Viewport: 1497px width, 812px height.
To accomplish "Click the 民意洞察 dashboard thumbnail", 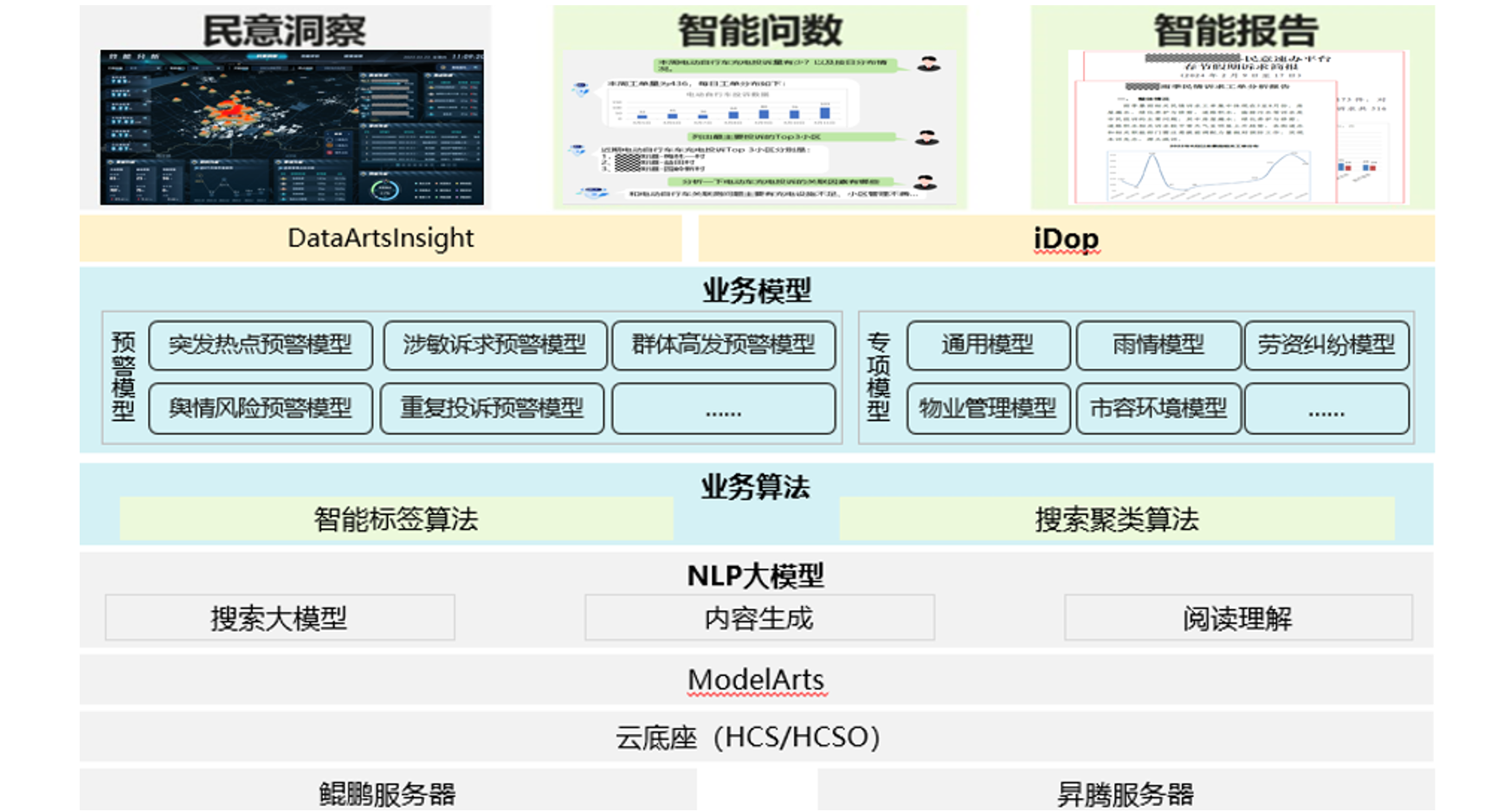I will click(292, 127).
